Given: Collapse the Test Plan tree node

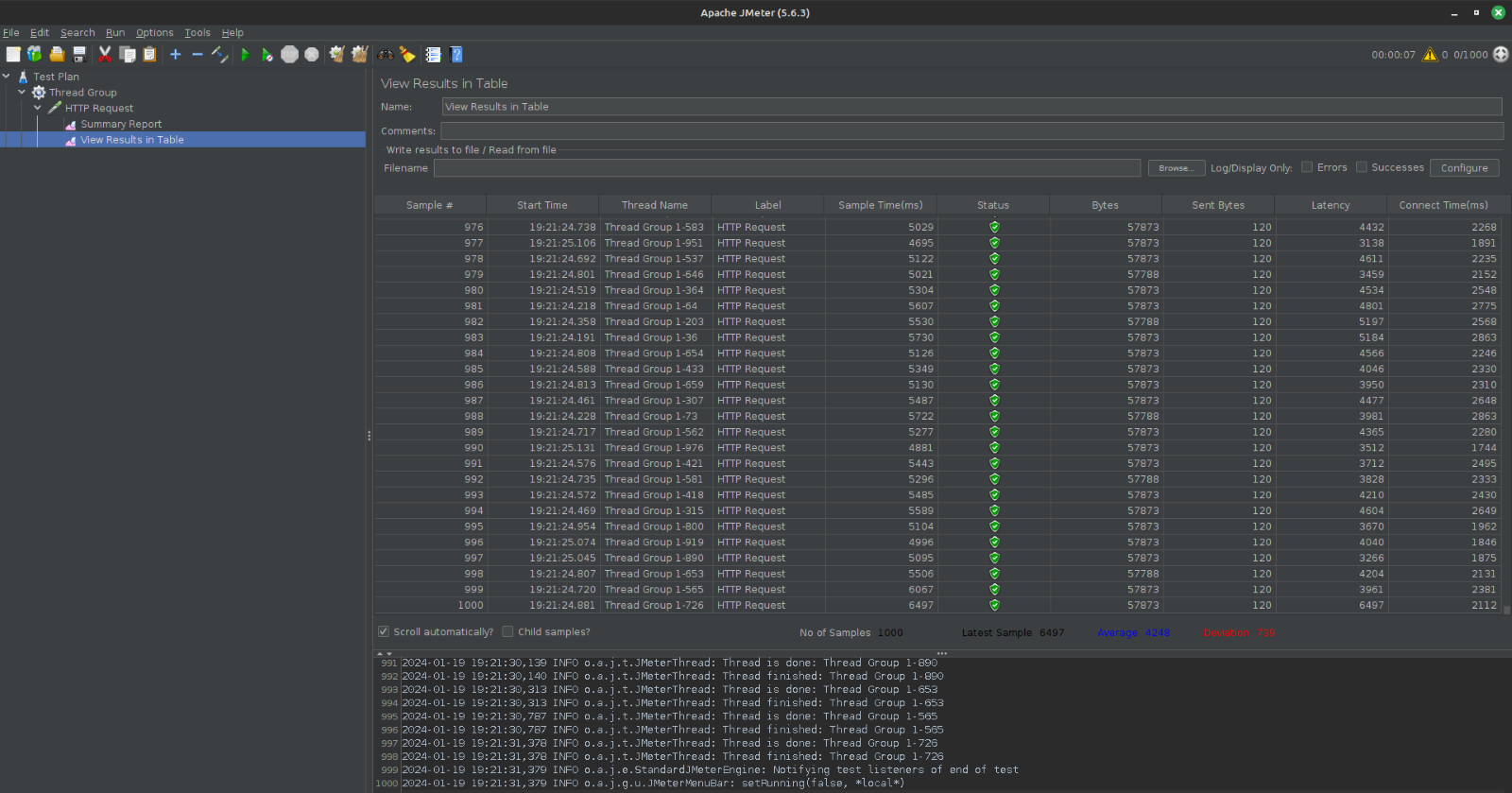Looking at the screenshot, I should 7,77.
